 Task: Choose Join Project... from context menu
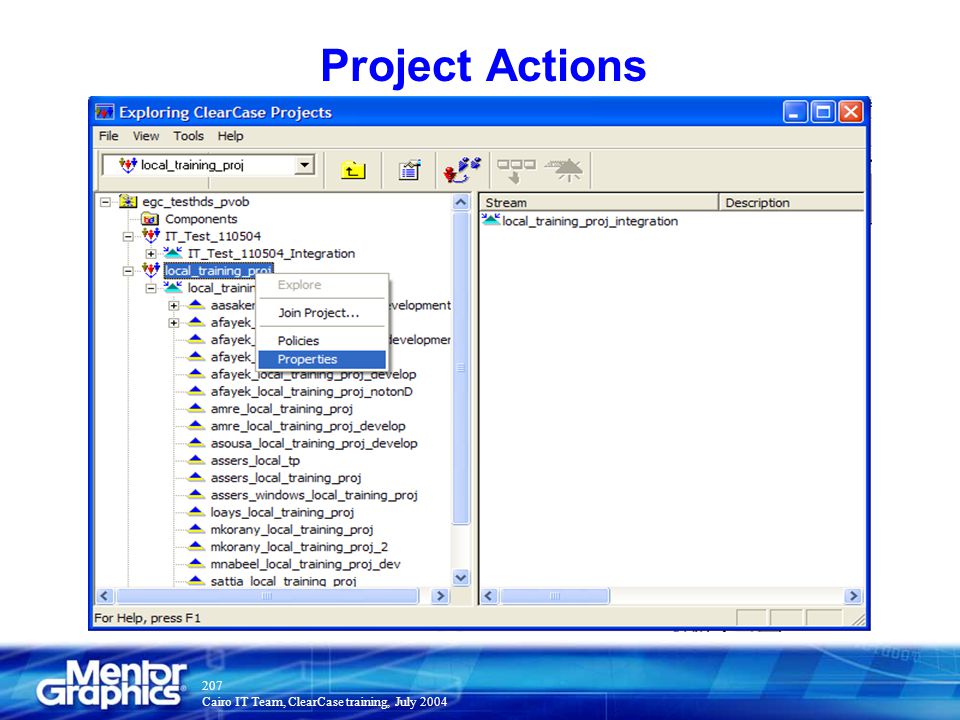pyautogui.click(x=323, y=313)
